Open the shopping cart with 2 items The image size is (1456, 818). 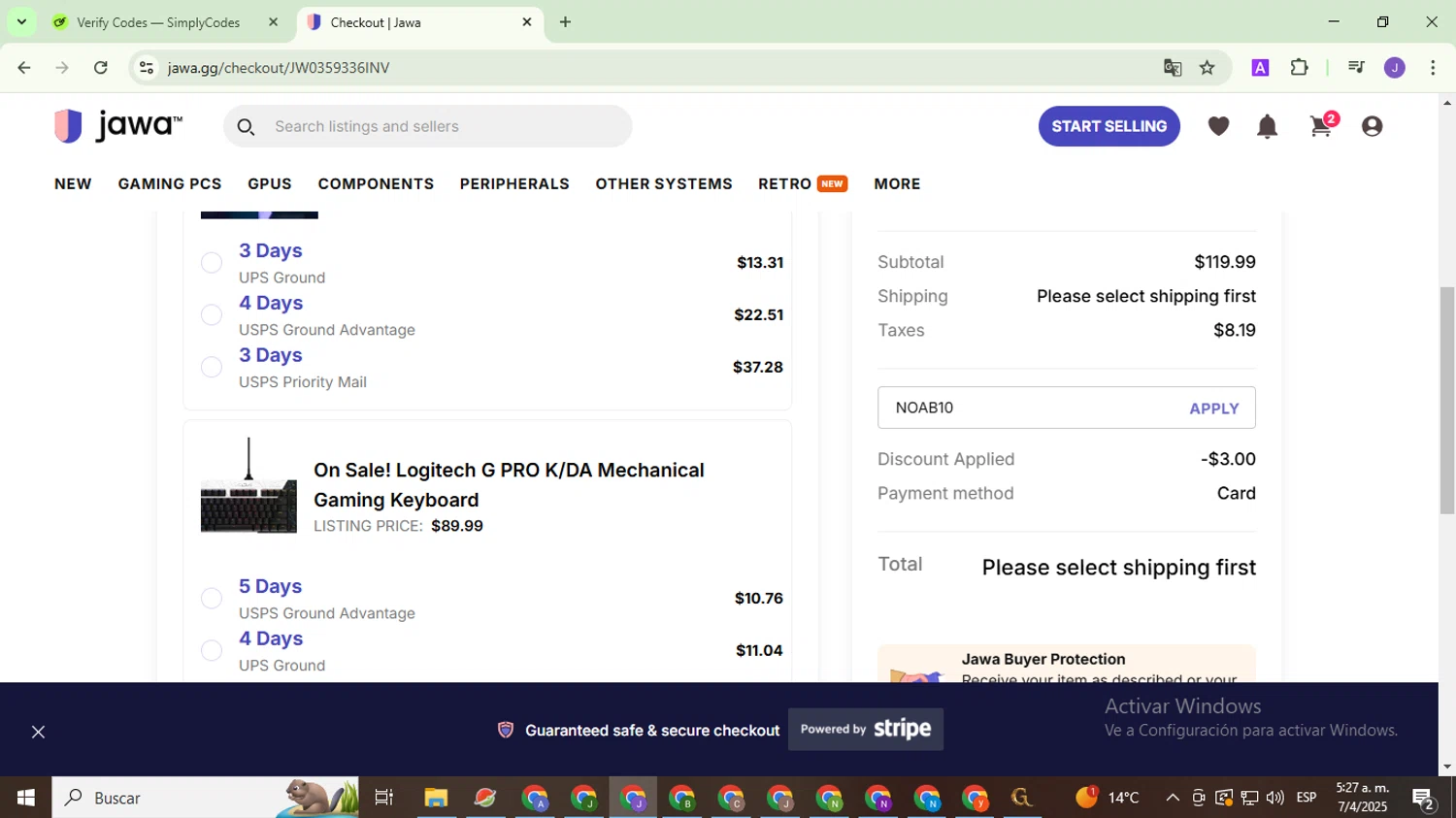1322,125
